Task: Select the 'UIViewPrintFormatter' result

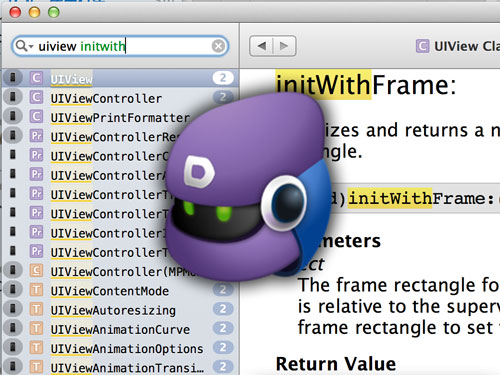Action: [120, 117]
